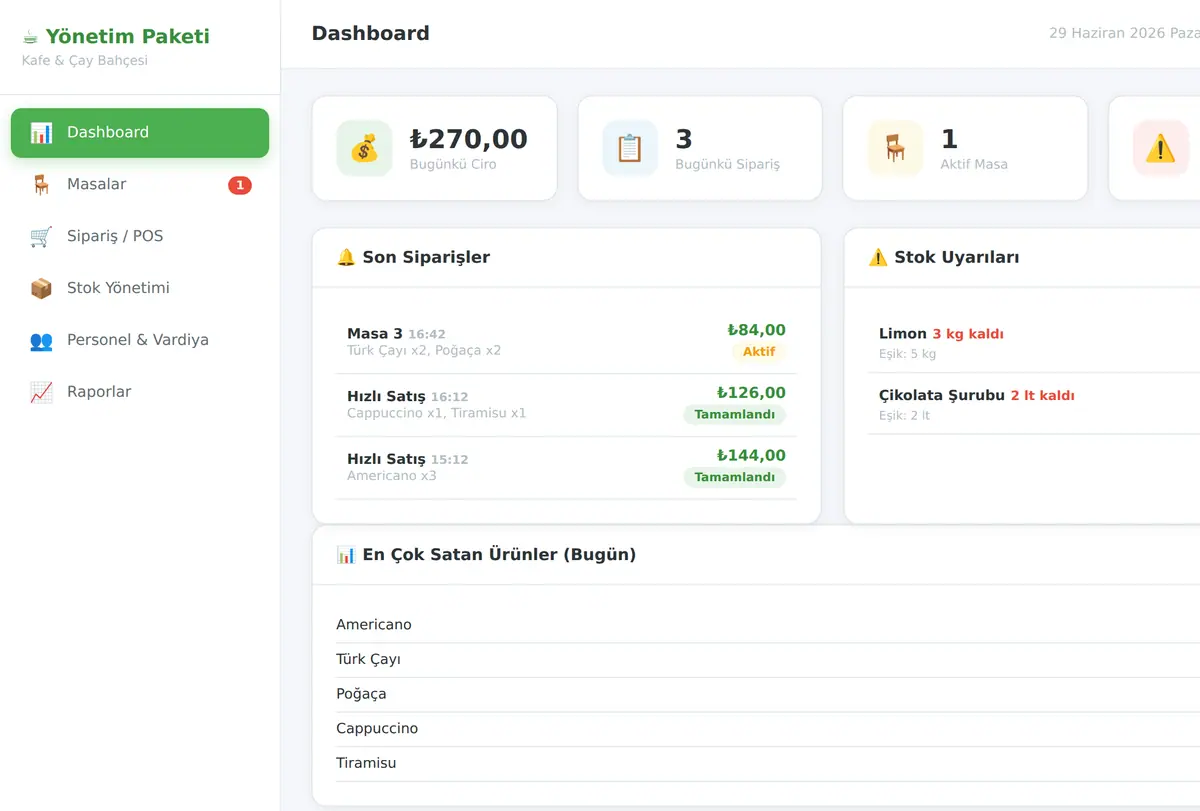Viewport: 1200px width, 811px height.
Task: Click the Hızlı Satış order from 15:12
Action: pyautogui.click(x=566, y=468)
